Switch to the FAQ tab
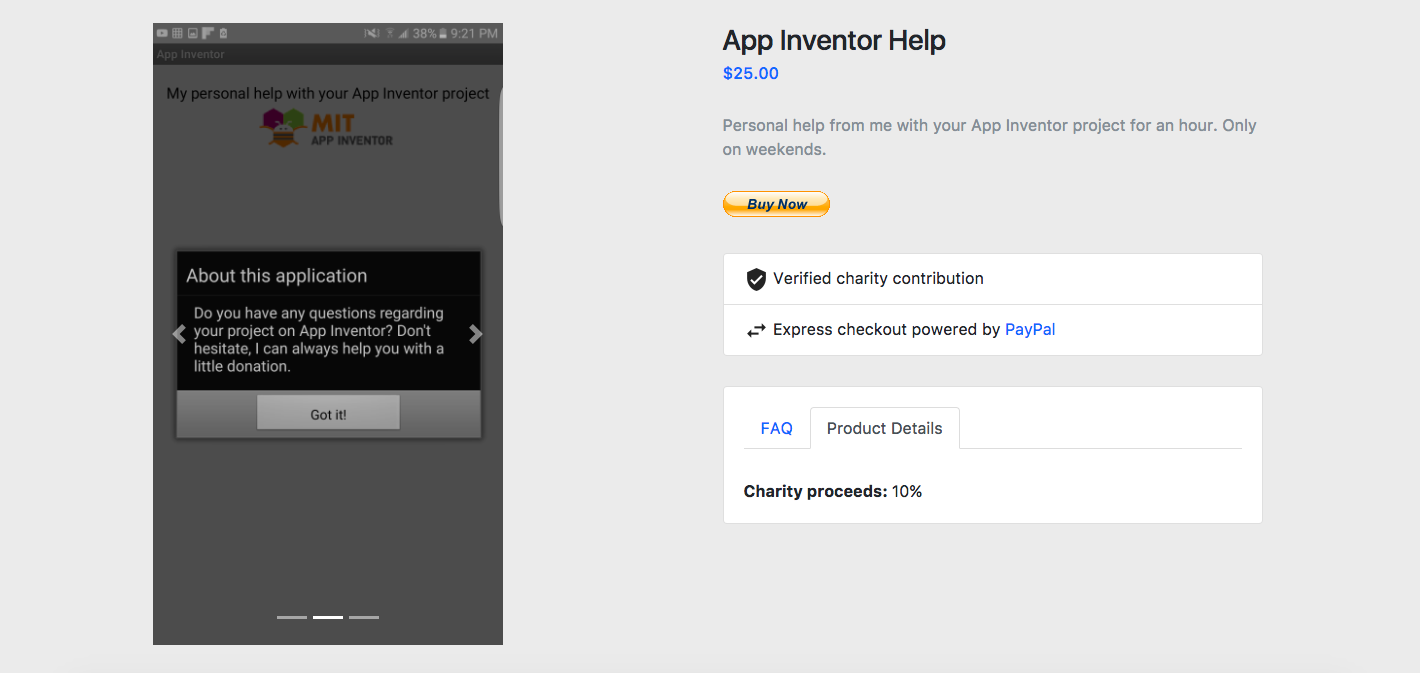This screenshot has height=673, width=1420. [x=776, y=428]
